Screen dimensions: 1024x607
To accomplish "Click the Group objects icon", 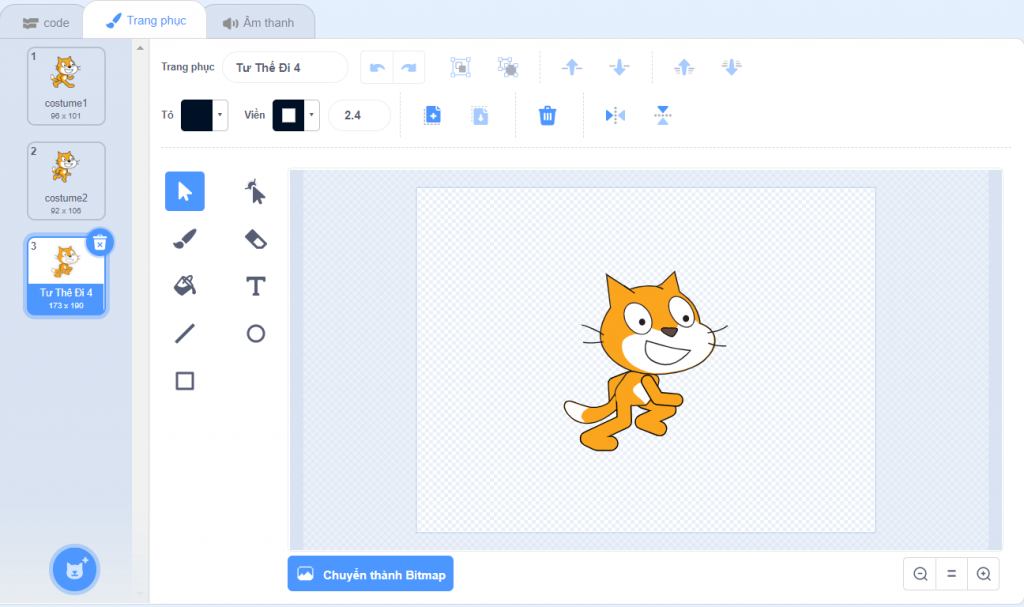I will [460, 67].
